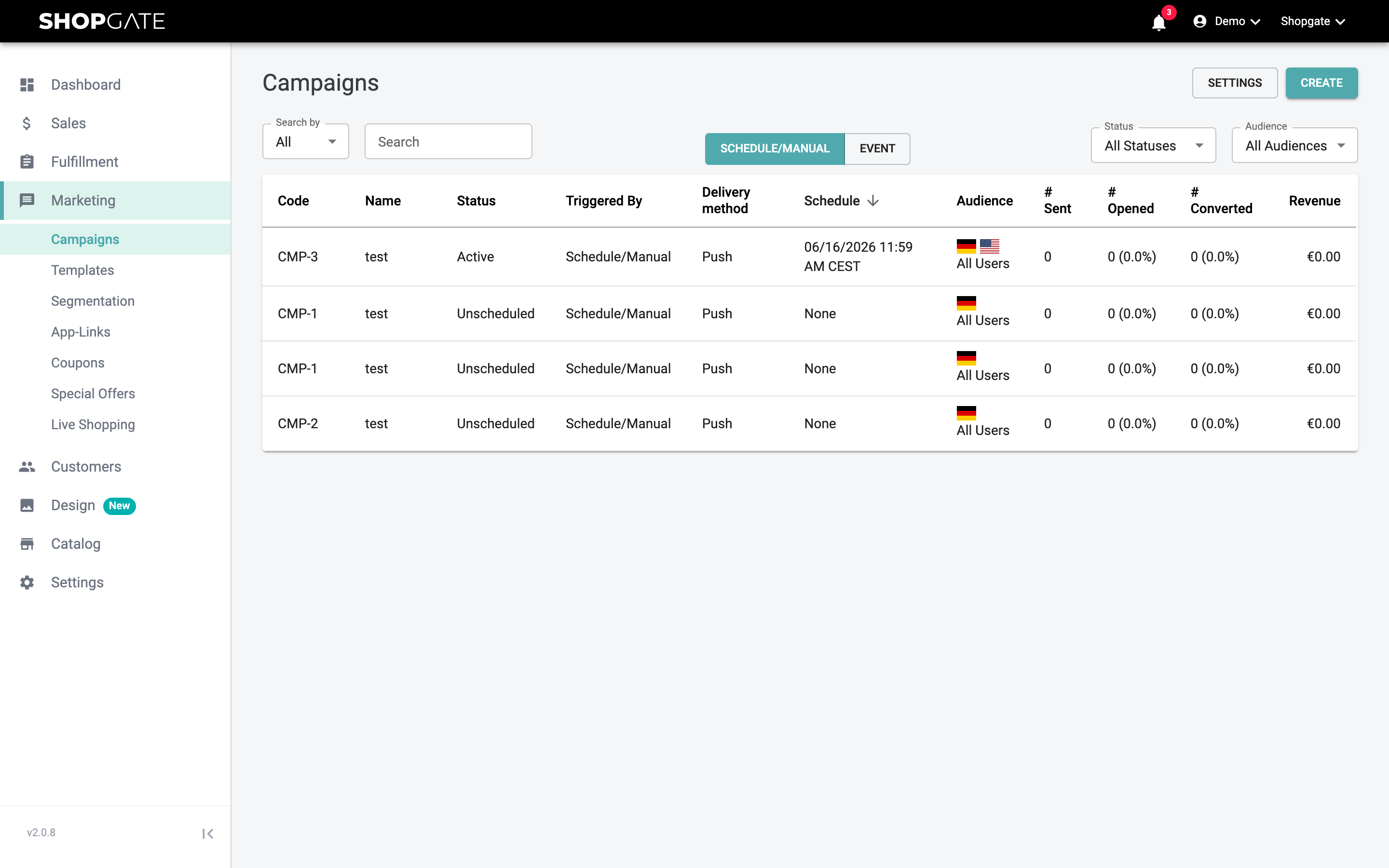Screen dimensions: 1389x868
Task: Open campaign CMP-2 row
Action: 810,424
